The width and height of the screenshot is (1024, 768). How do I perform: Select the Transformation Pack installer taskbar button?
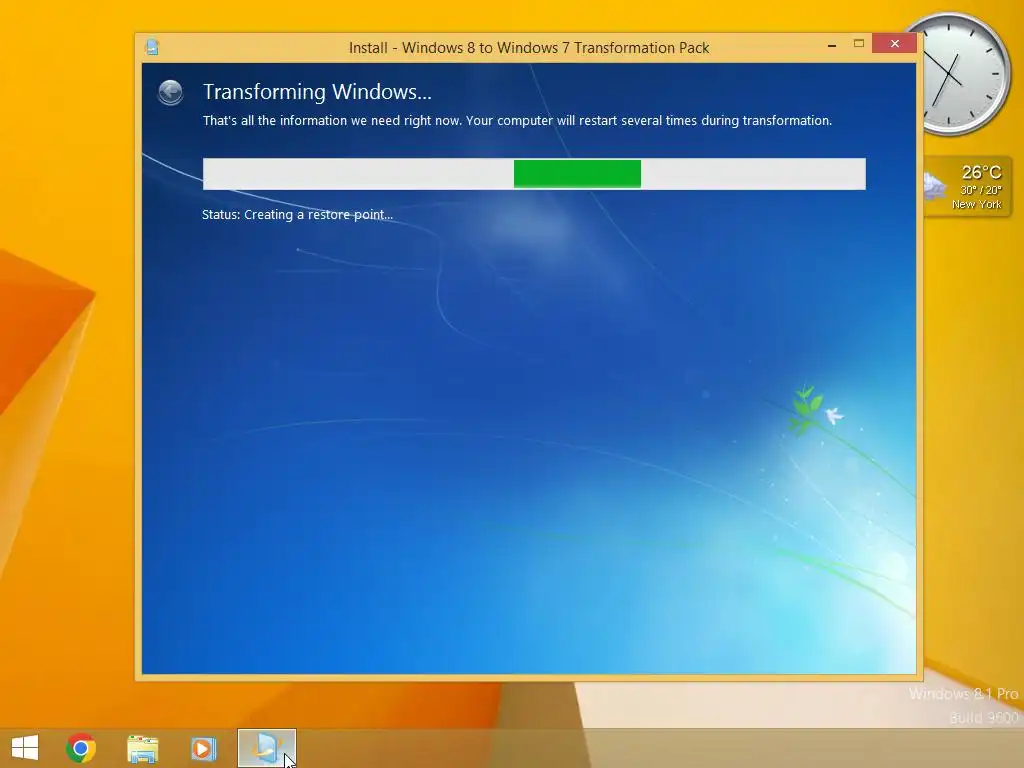pyautogui.click(x=266, y=748)
